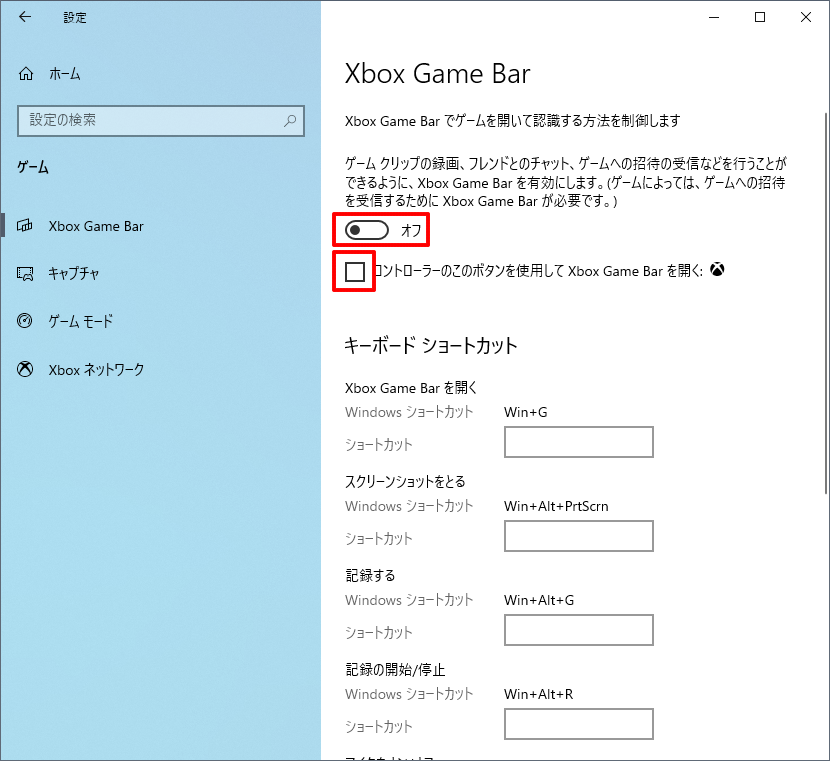Click the オフ toggle state label
This screenshot has height=761, width=830.
click(411, 230)
